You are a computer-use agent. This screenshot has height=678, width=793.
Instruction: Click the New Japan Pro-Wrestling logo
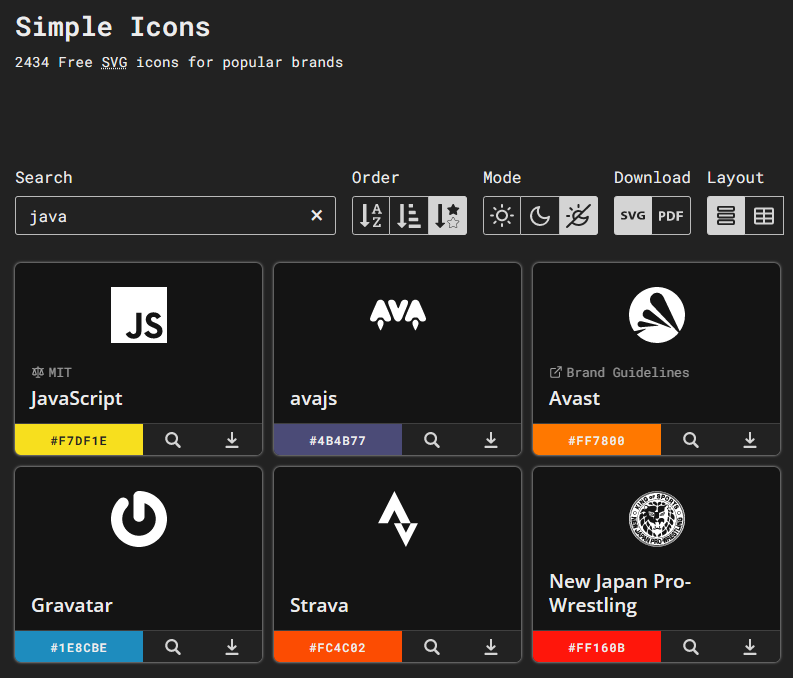pos(656,519)
